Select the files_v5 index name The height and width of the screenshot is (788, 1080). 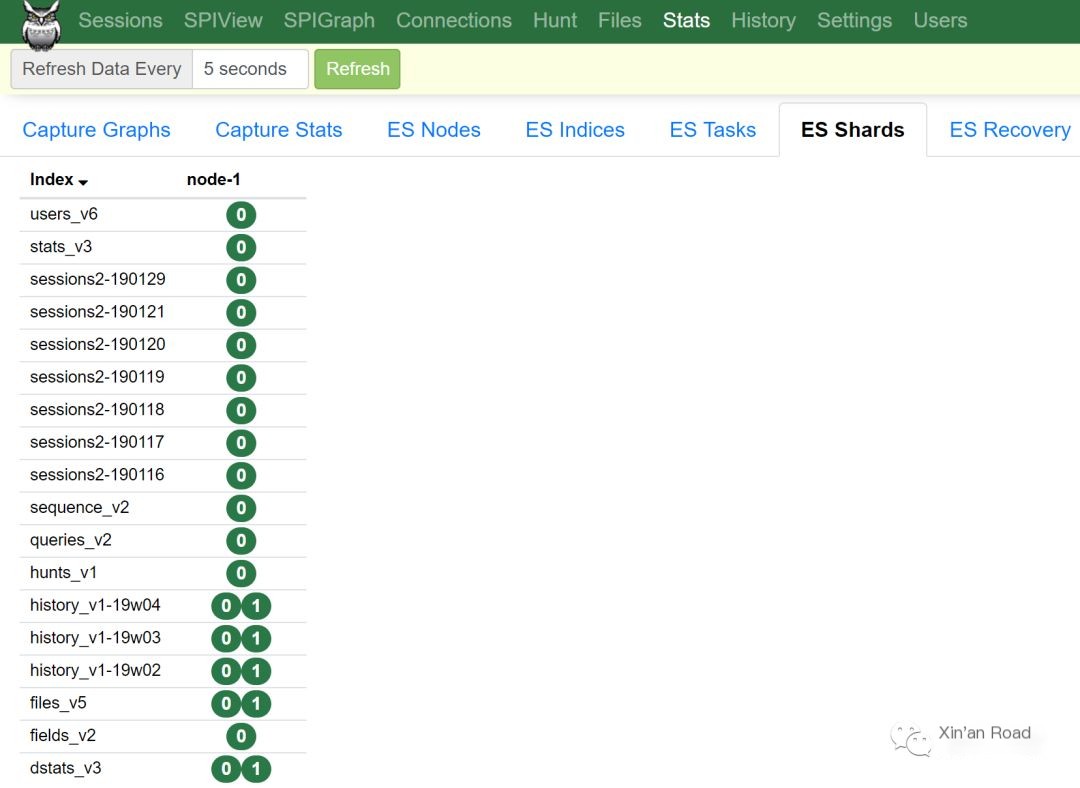pyautogui.click(x=58, y=703)
